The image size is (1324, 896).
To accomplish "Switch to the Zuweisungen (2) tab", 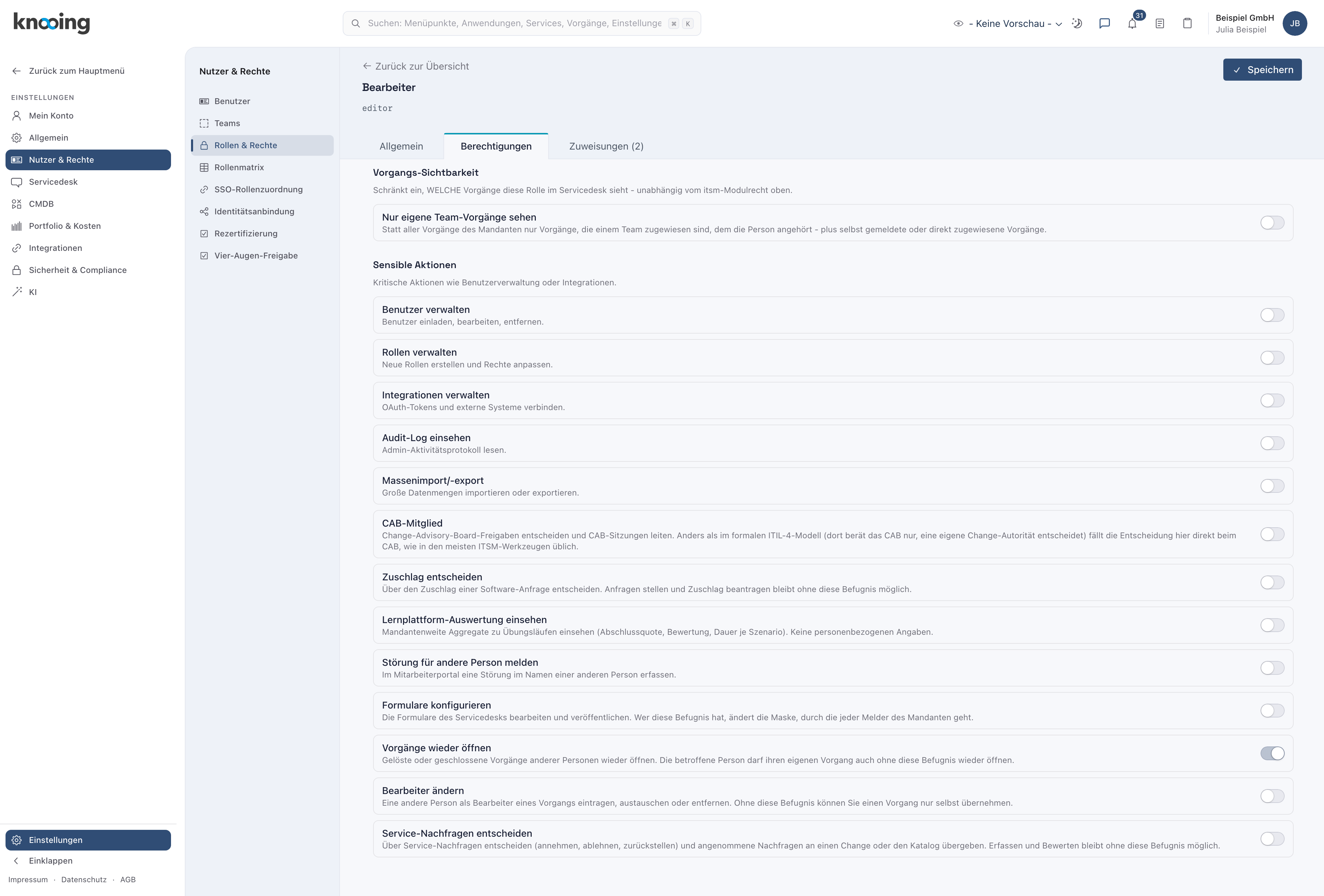I will [606, 146].
